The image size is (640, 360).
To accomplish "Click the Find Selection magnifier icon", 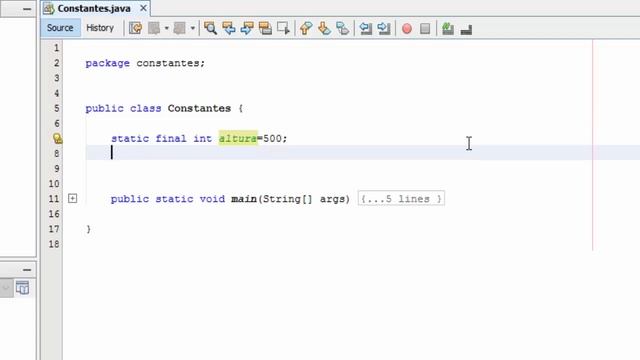I will [x=211, y=28].
